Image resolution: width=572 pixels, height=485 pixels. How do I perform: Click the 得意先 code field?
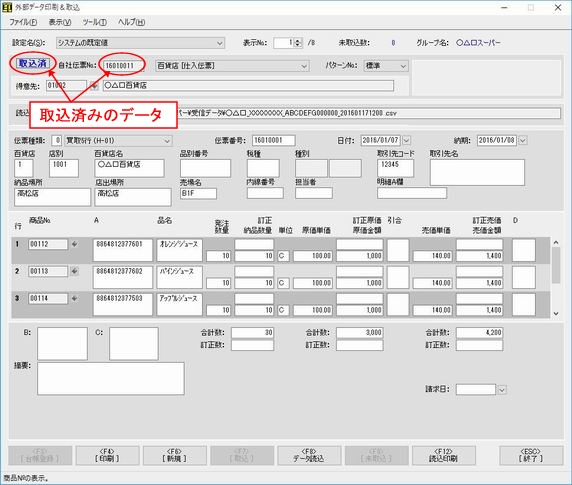coord(66,86)
